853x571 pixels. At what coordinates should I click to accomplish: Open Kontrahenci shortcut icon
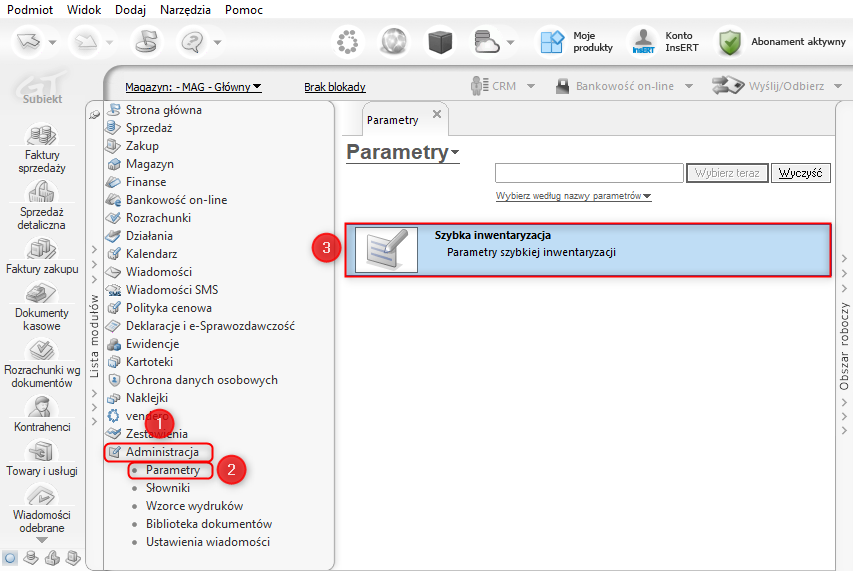click(x=42, y=407)
